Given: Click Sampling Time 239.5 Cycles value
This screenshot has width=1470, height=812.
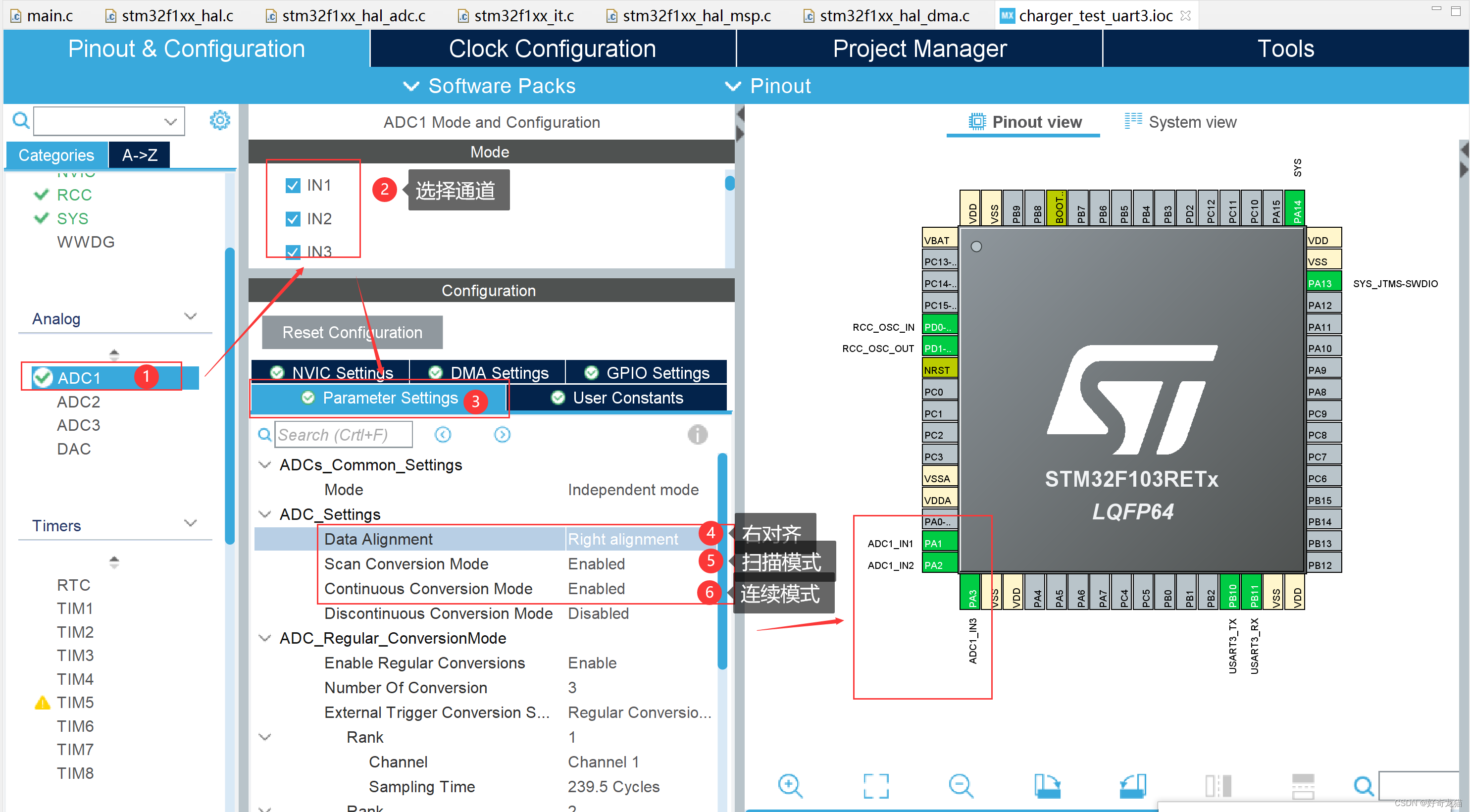Looking at the screenshot, I should (x=613, y=786).
